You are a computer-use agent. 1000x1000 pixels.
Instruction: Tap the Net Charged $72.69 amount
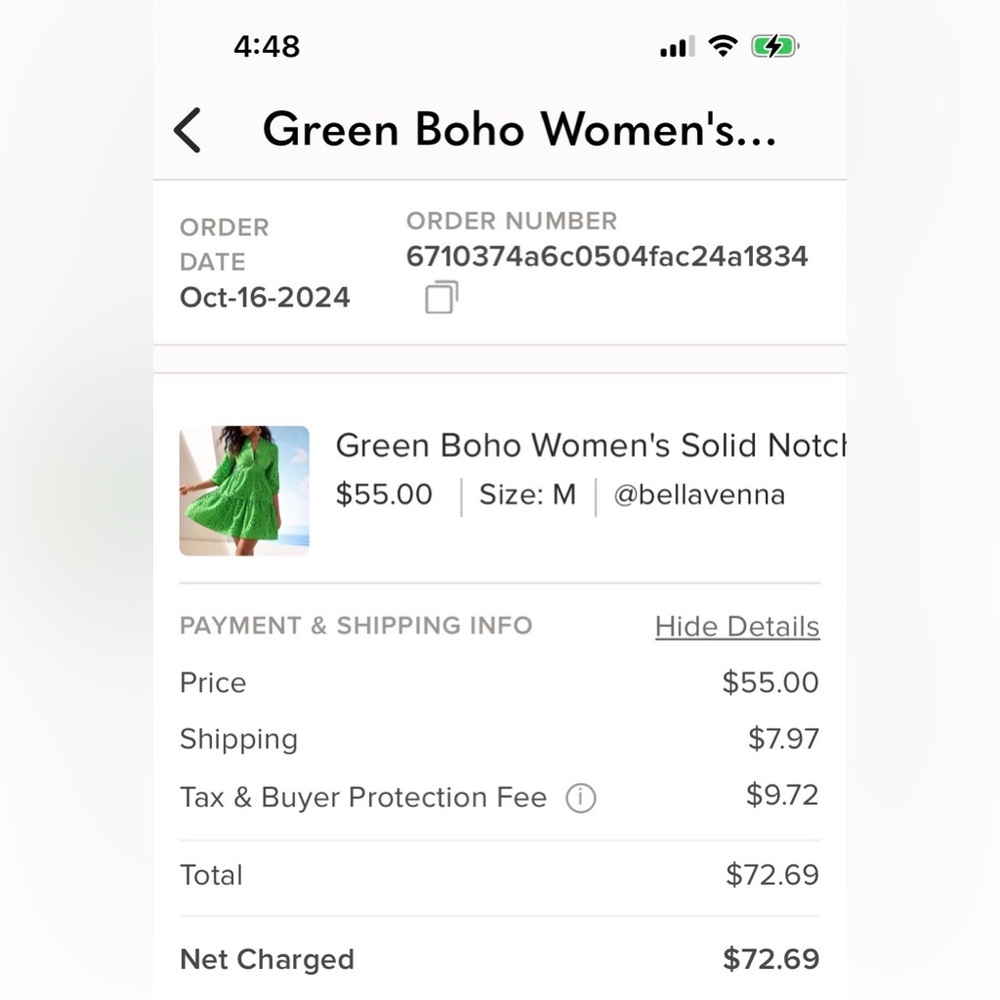click(x=771, y=959)
